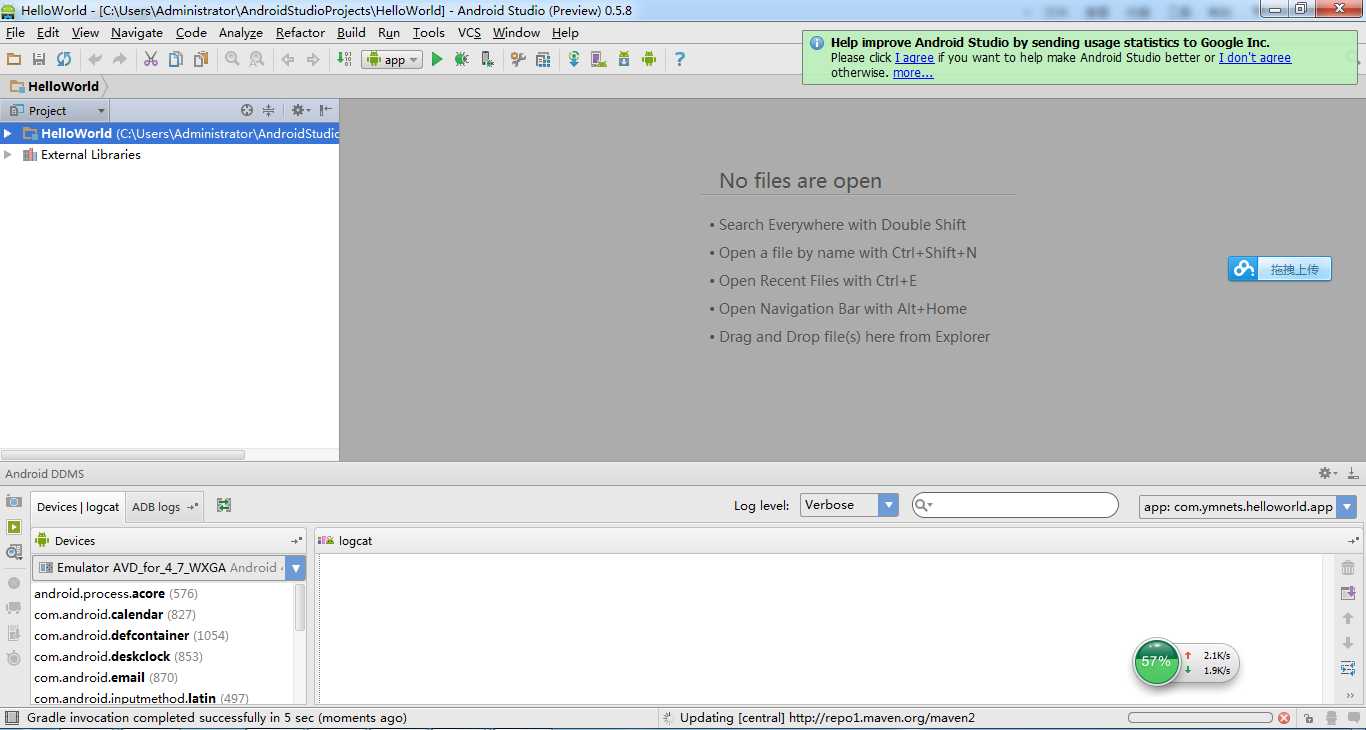
Task: Select com.android.calendar process
Action: coord(115,614)
